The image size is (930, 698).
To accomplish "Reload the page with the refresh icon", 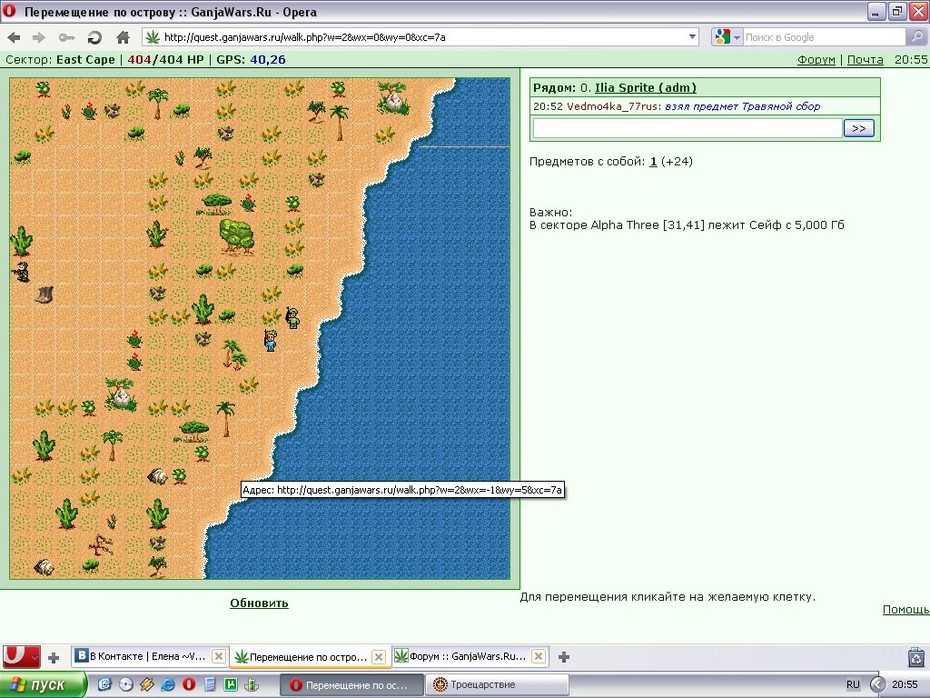I will point(94,37).
